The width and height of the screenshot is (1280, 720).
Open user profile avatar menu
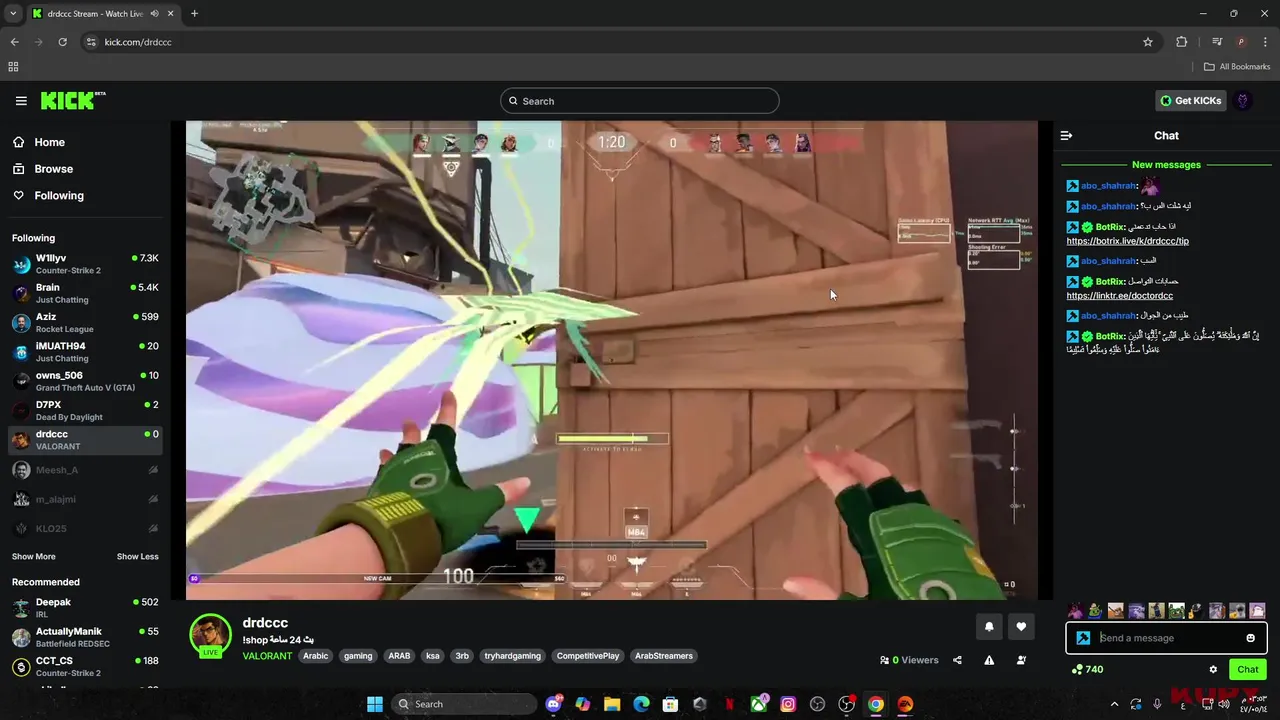[1243, 101]
